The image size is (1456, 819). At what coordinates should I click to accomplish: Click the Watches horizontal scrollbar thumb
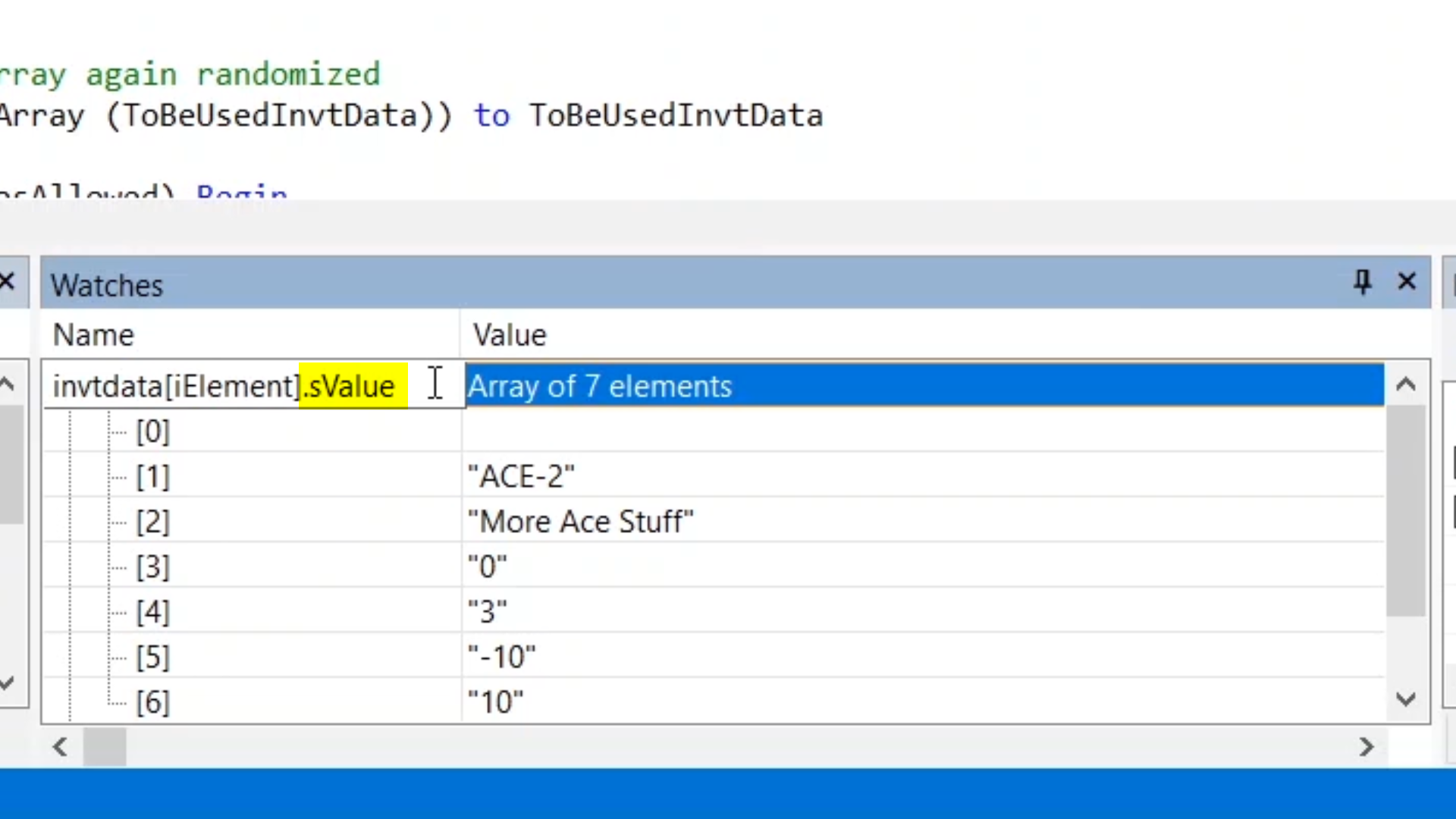point(104,747)
